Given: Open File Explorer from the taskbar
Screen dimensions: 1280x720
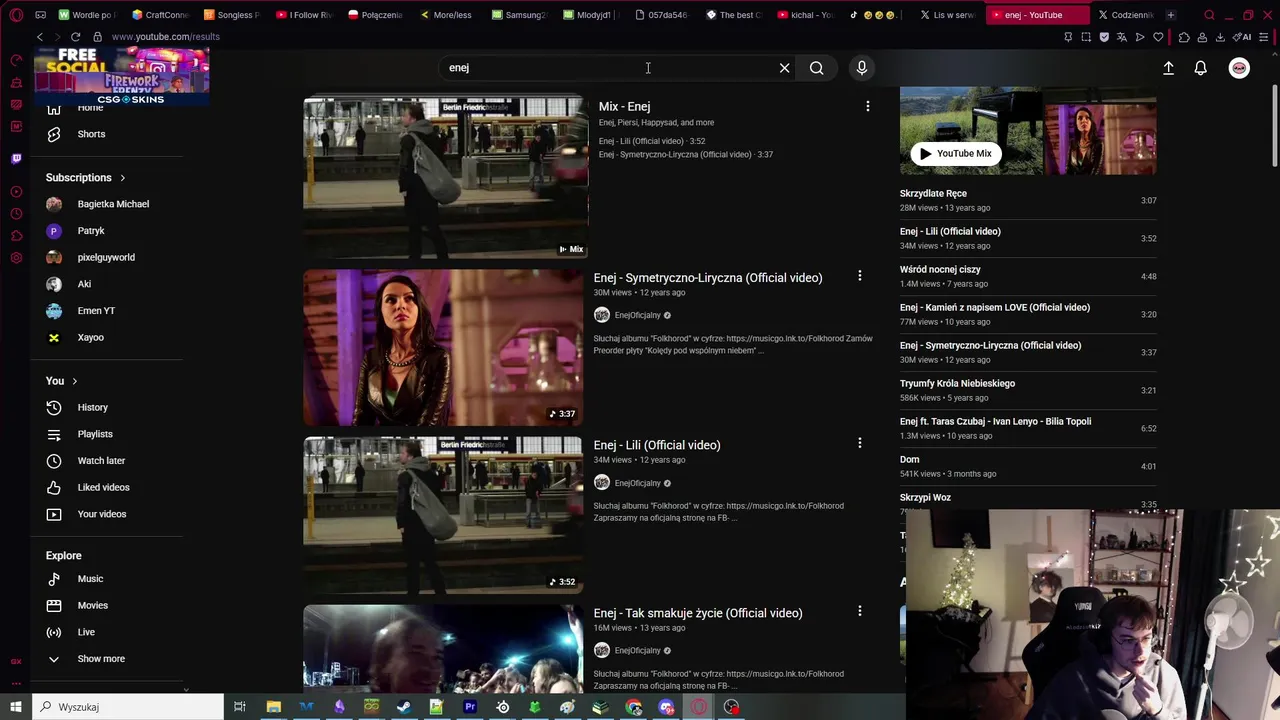Looking at the screenshot, I should (273, 707).
